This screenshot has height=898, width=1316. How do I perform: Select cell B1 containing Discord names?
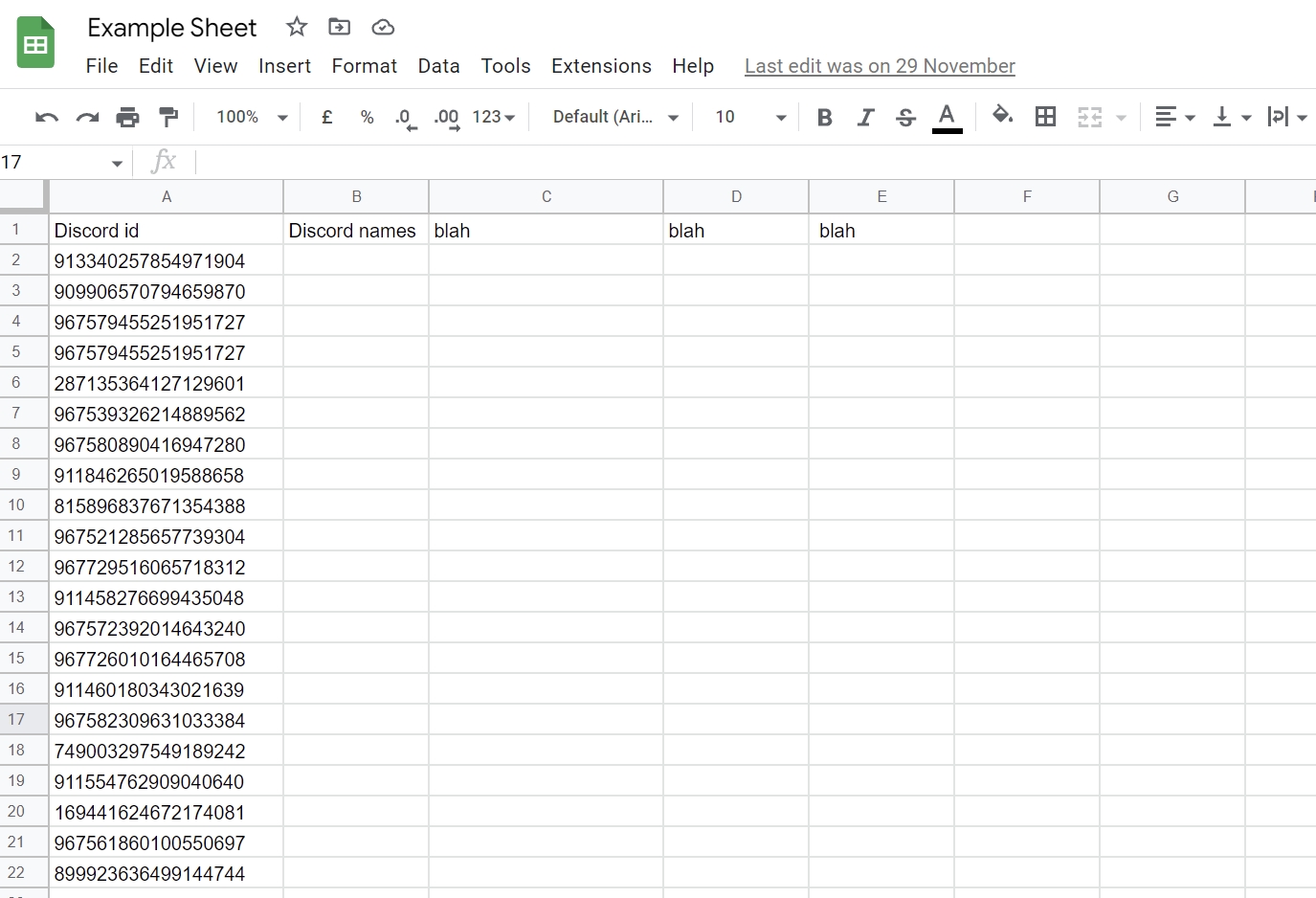355,231
